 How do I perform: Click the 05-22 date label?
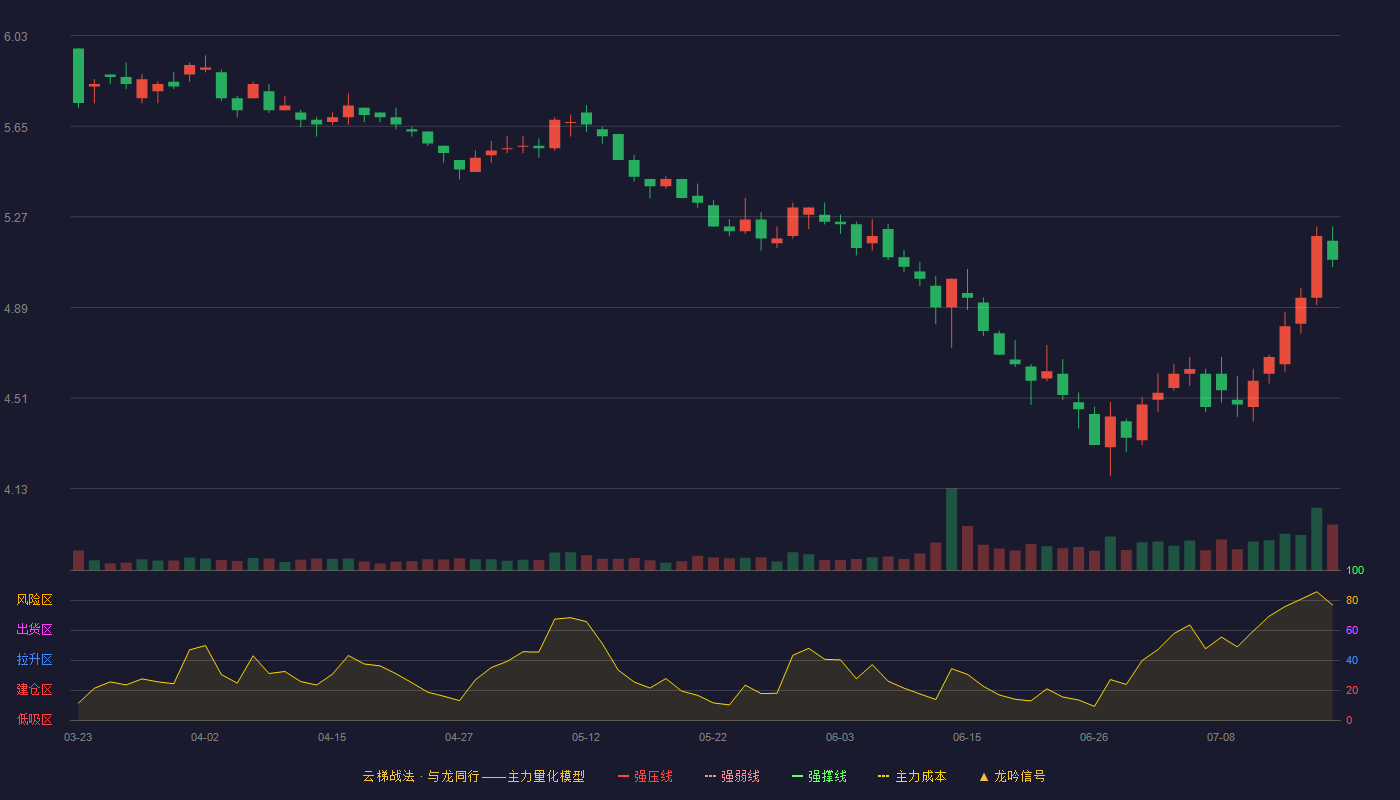713,737
